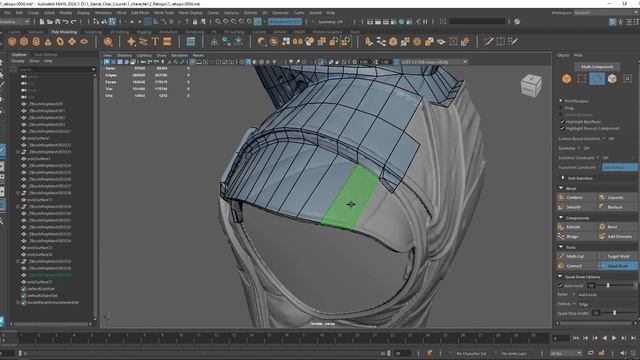
Task: Select the Drag radio option
Action: tap(560, 108)
